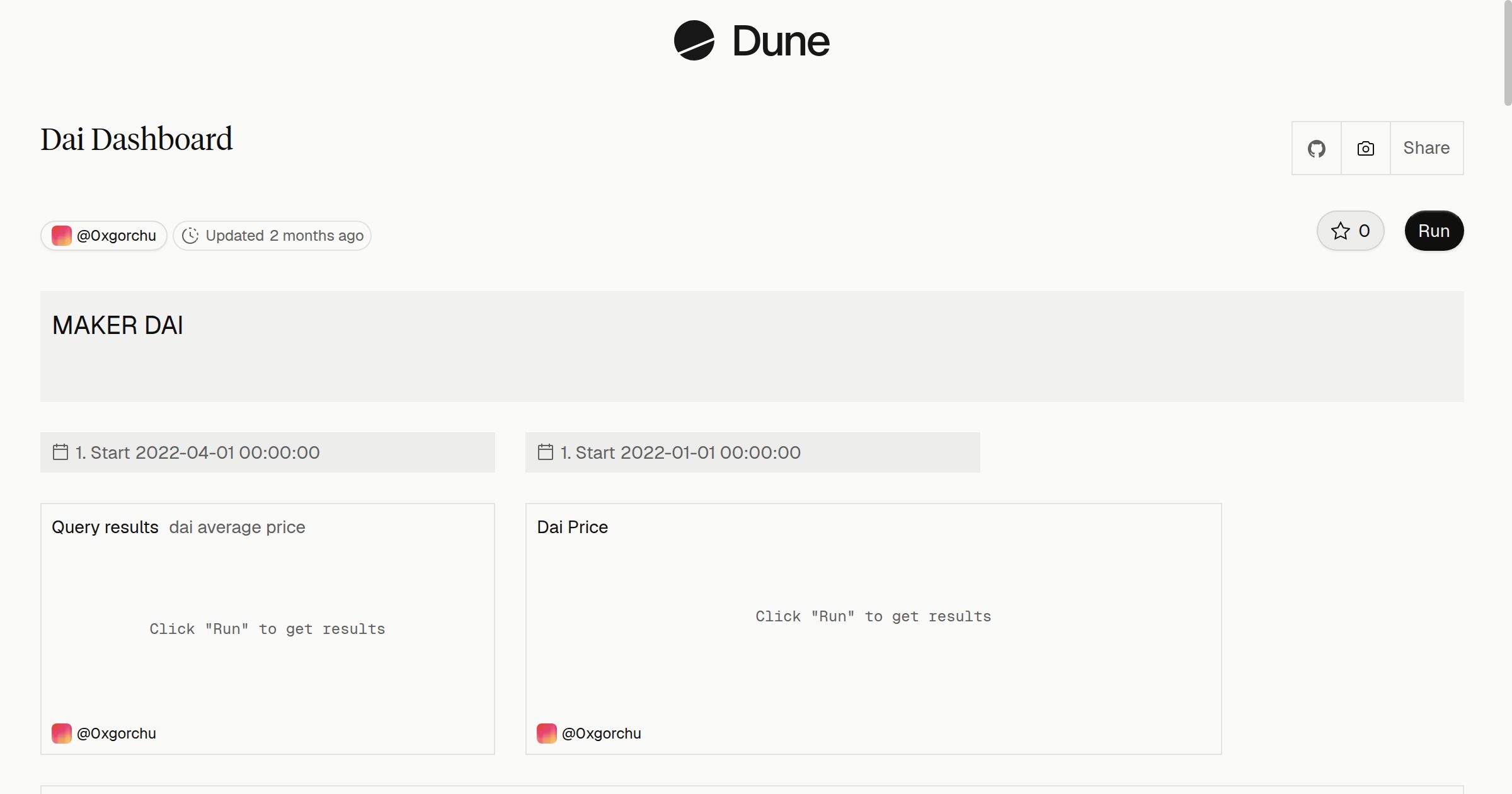Open the 'Dai Price' chart title

pos(573,527)
